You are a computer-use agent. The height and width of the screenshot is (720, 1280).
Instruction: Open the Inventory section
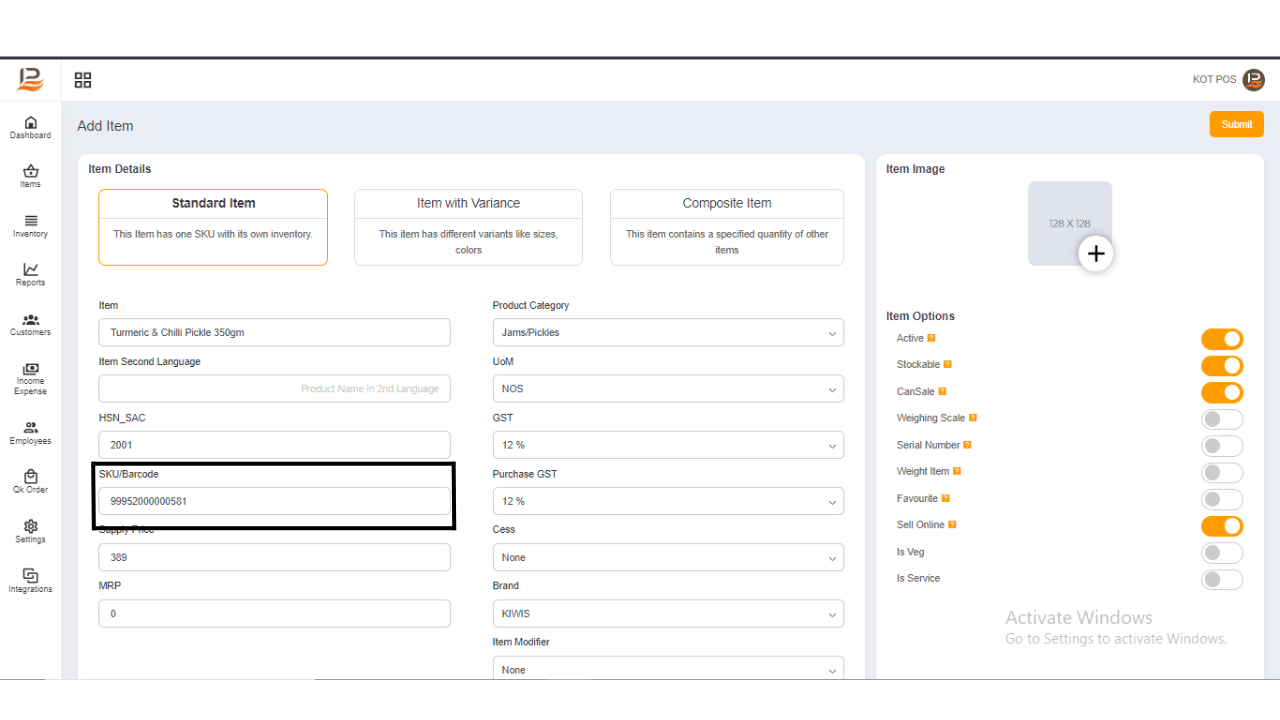[30, 222]
